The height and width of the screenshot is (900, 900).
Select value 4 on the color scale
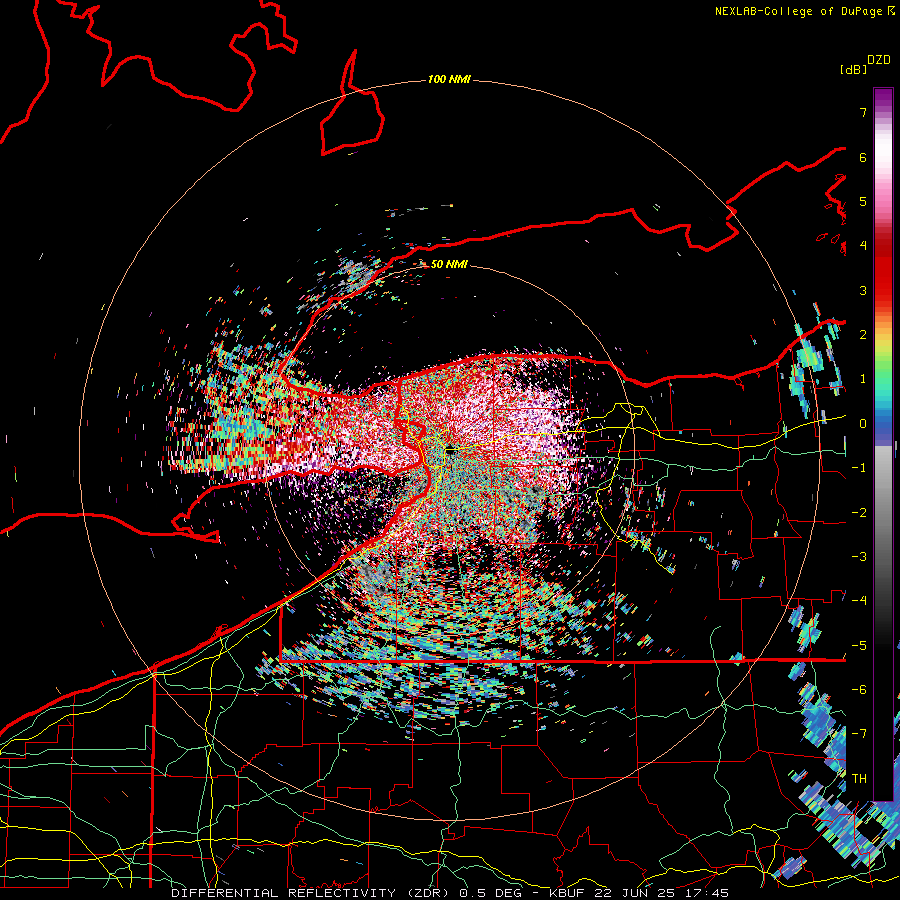pos(863,246)
